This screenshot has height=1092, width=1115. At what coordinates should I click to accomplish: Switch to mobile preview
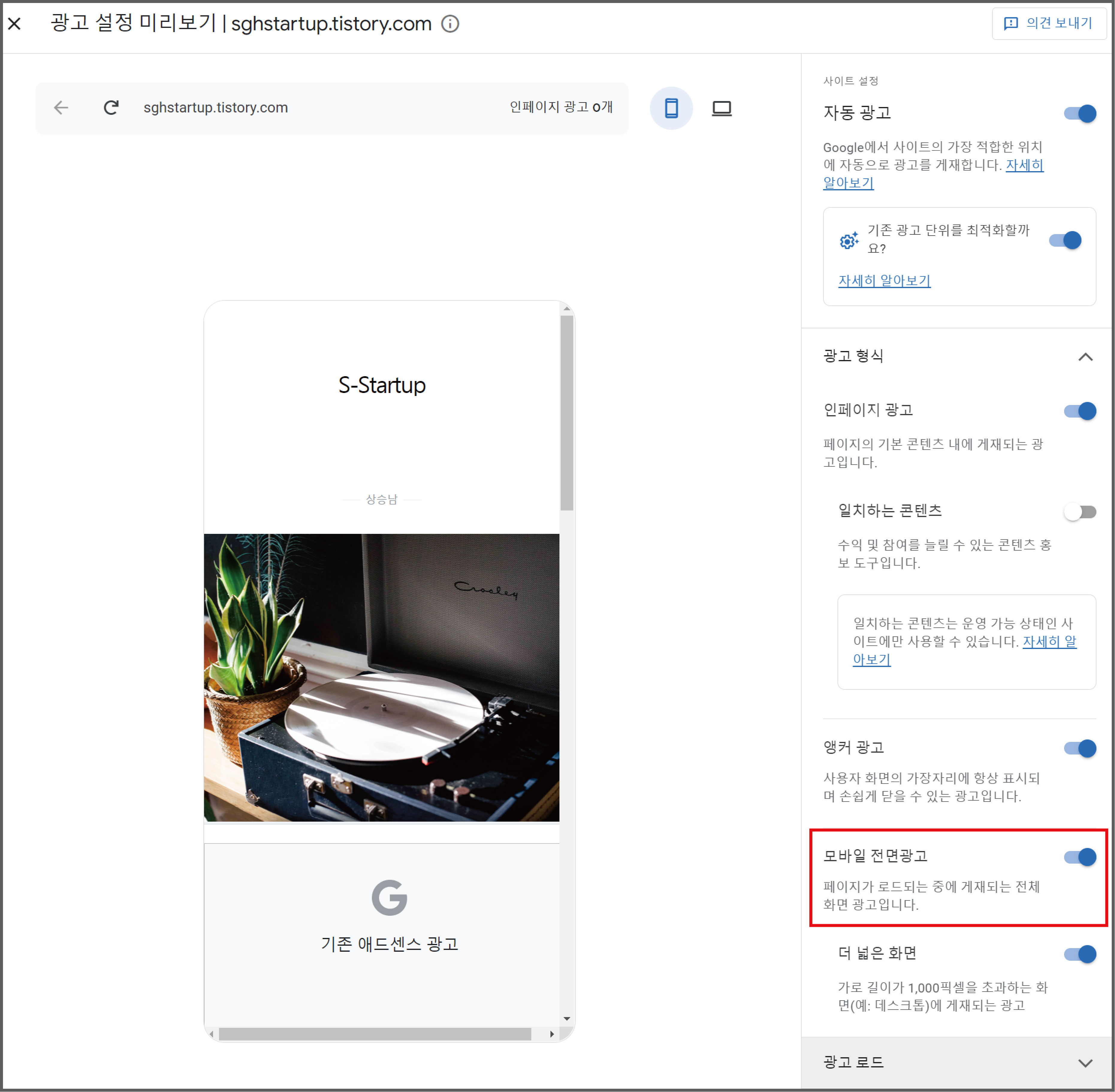[671, 108]
